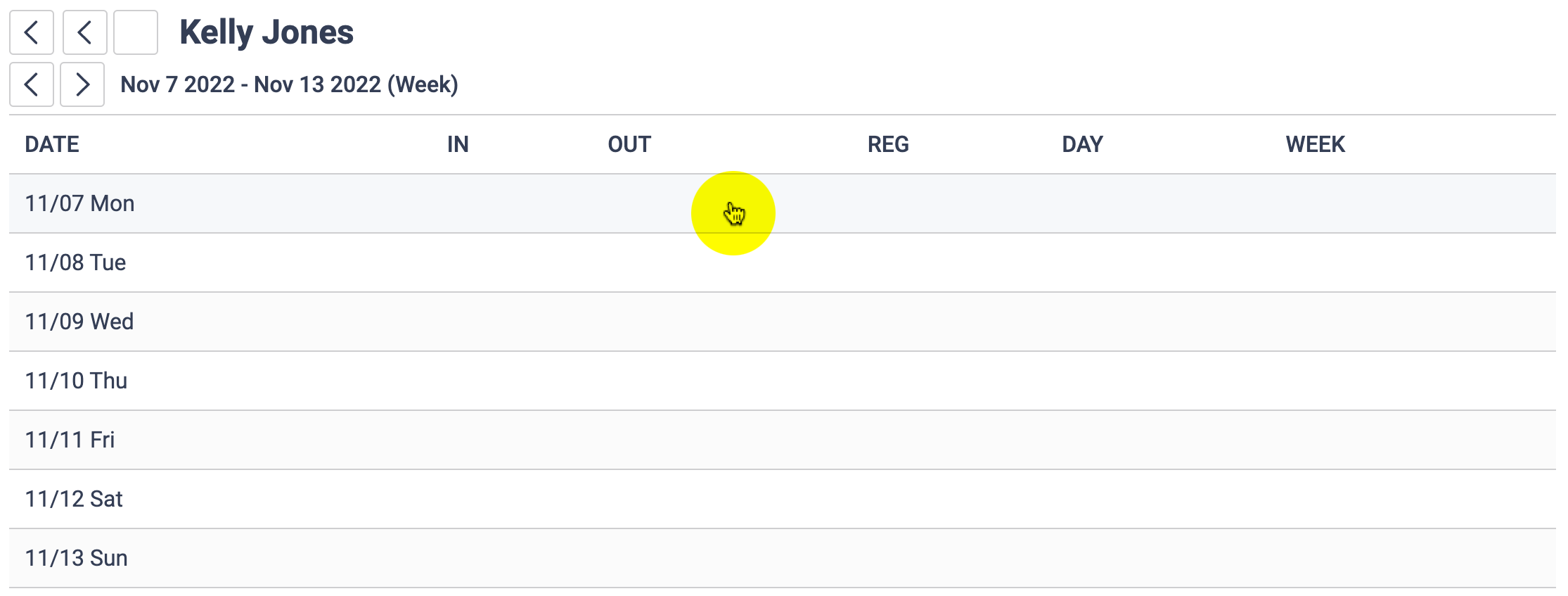
Task: Select the IN column header
Action: (458, 144)
